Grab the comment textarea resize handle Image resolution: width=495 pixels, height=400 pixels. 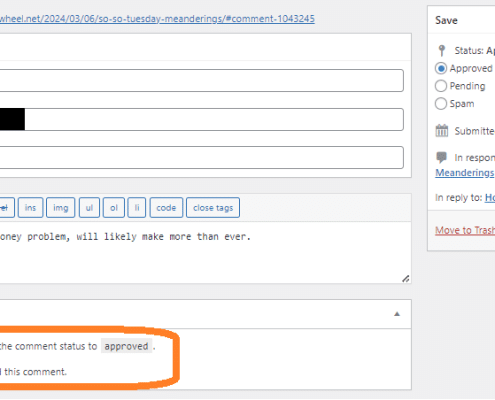tap(405, 279)
